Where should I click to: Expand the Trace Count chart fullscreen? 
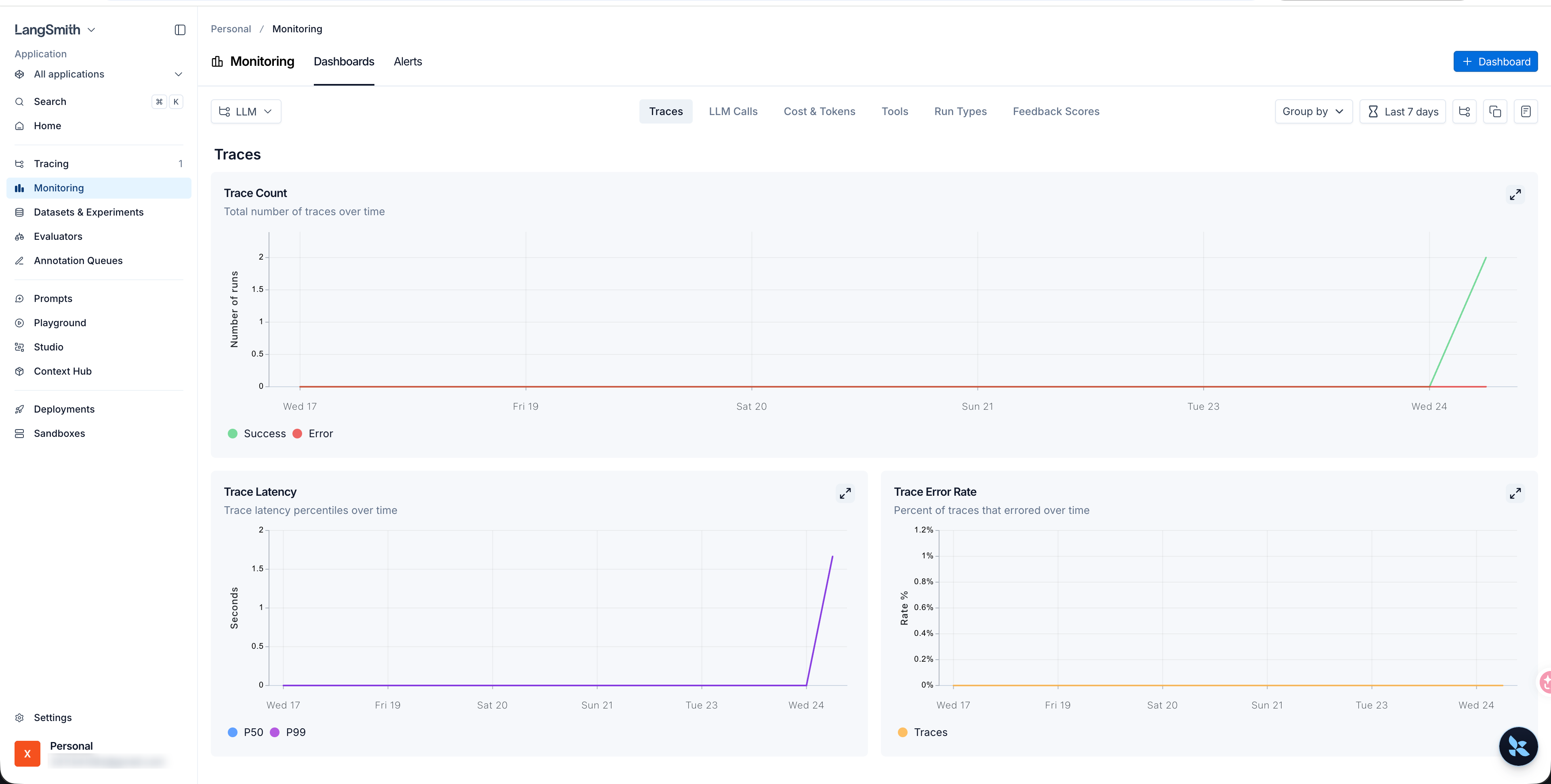pos(1515,194)
